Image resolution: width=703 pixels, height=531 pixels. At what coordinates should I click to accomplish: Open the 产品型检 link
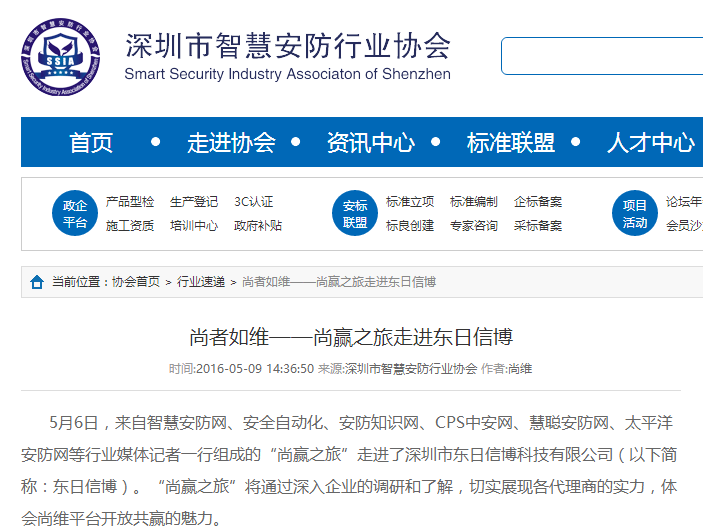point(130,202)
